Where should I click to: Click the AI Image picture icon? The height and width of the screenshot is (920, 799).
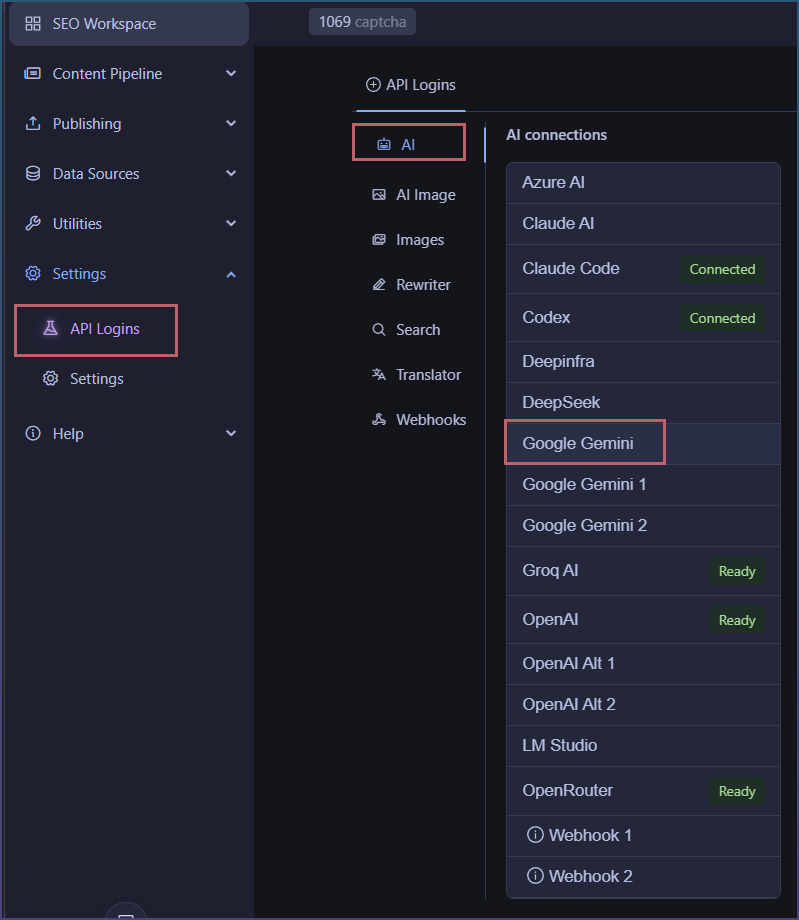(379, 194)
